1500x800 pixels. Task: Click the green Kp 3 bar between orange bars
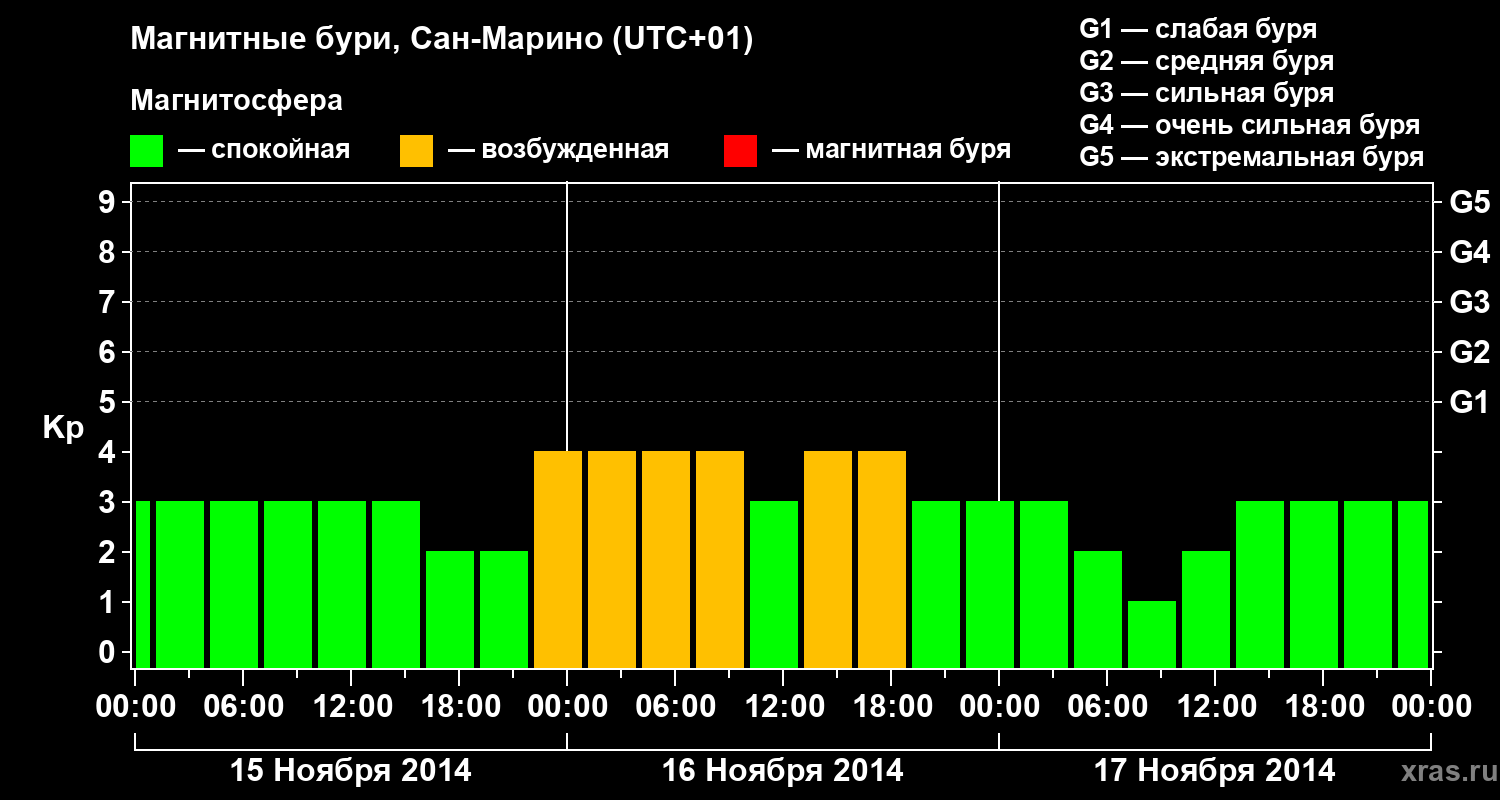click(774, 584)
